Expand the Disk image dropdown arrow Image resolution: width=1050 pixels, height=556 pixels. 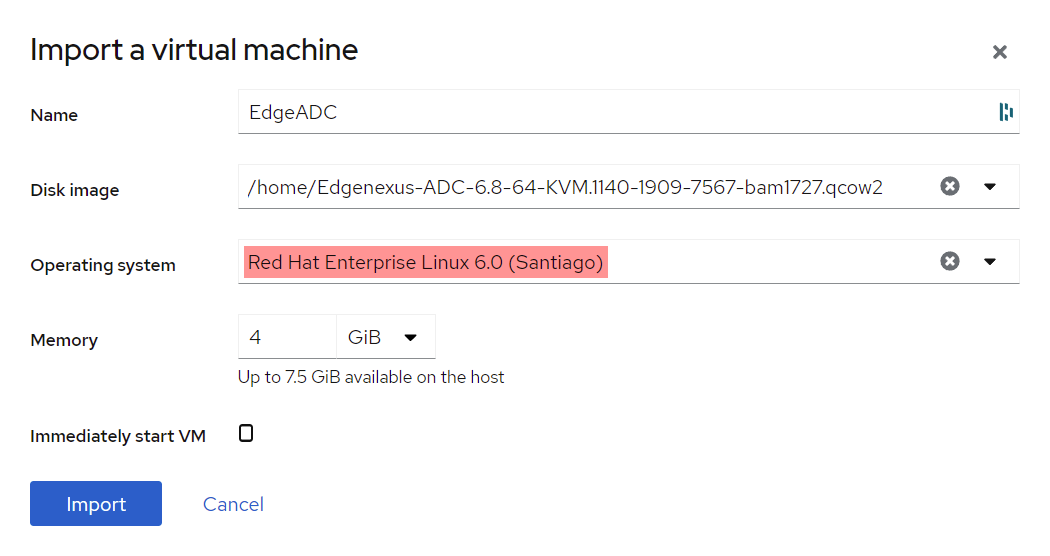(990, 186)
